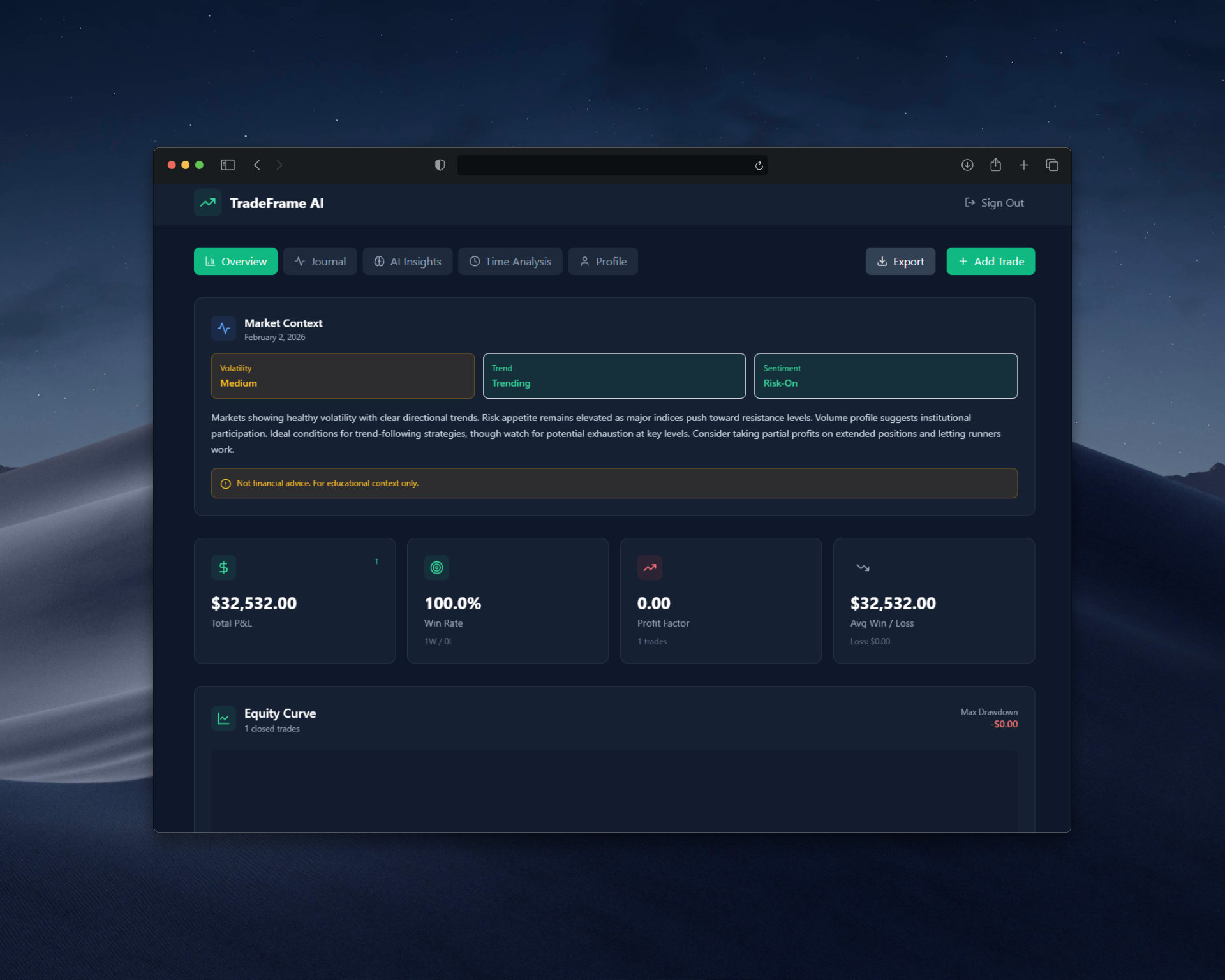1225x980 pixels.
Task: Toggle the Safari sidebar
Action: (x=228, y=165)
